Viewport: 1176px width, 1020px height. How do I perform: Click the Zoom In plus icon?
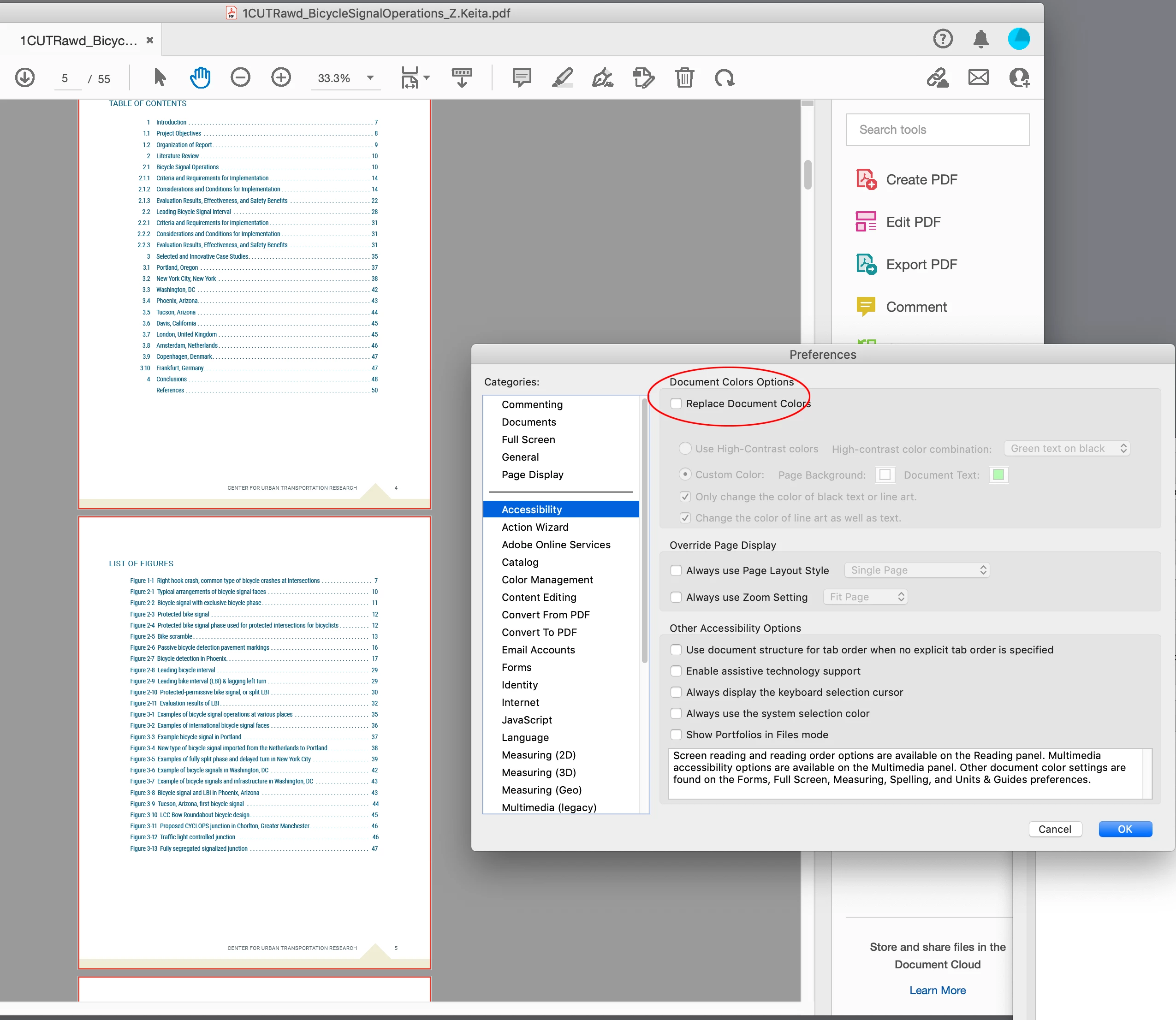(280, 77)
